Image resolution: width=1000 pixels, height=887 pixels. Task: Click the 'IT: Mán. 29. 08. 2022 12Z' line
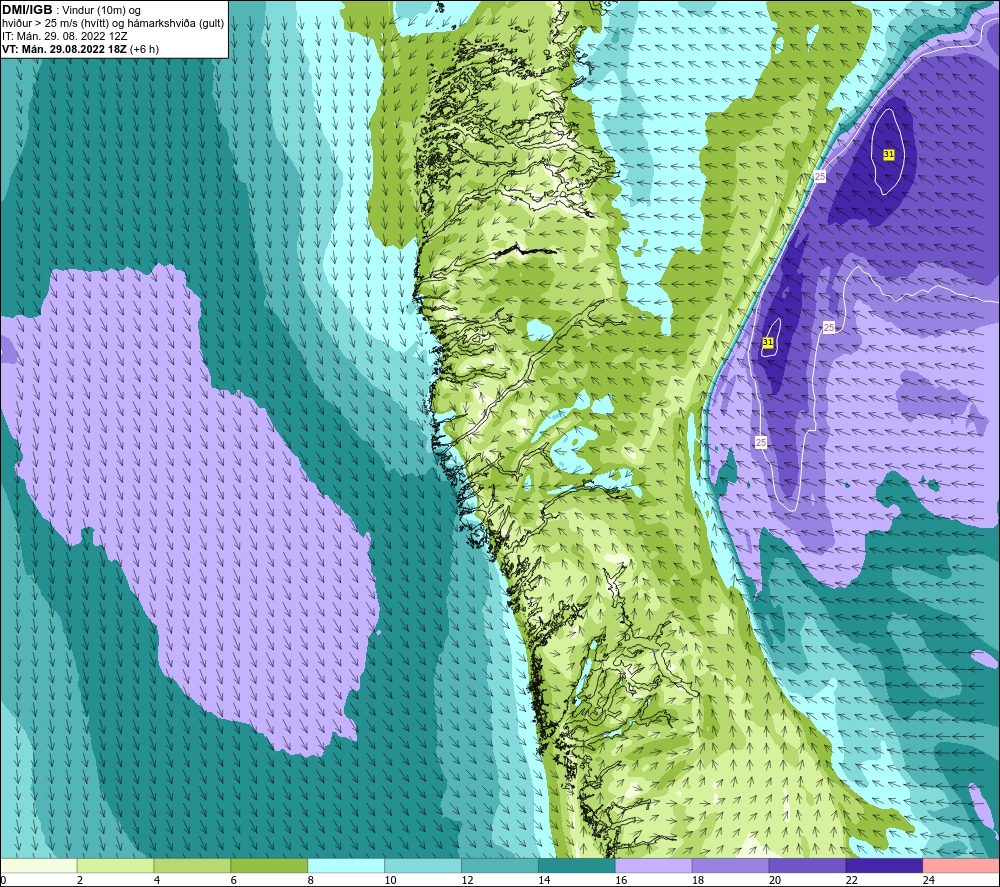click(x=65, y=36)
